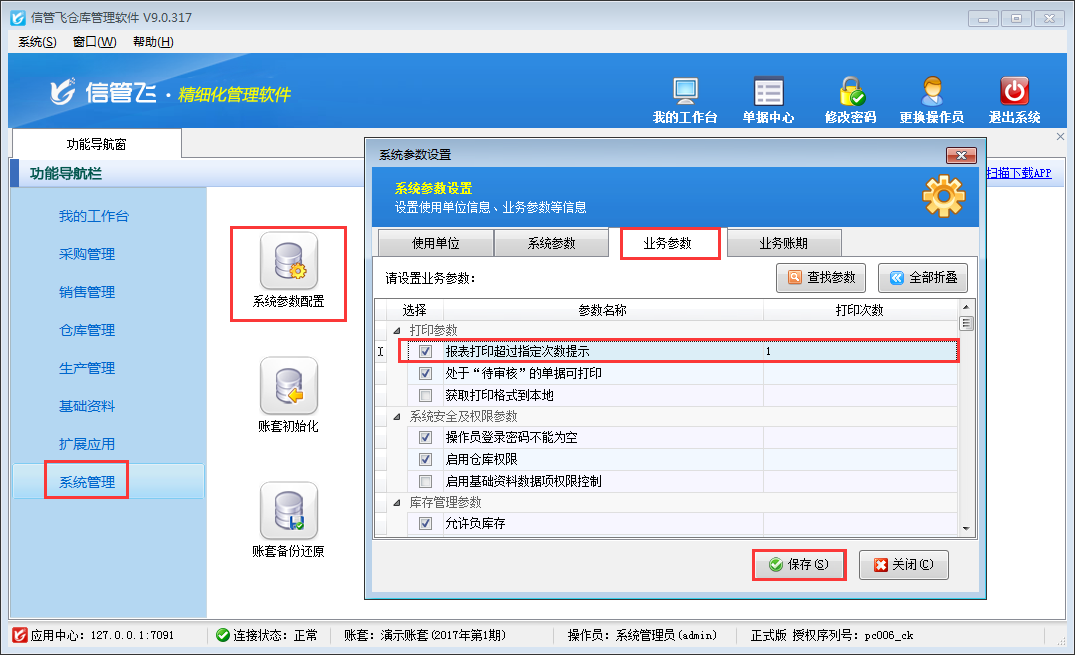Image resolution: width=1075 pixels, height=655 pixels.
Task: Open 系统参数配置 database icon
Action: (288, 262)
